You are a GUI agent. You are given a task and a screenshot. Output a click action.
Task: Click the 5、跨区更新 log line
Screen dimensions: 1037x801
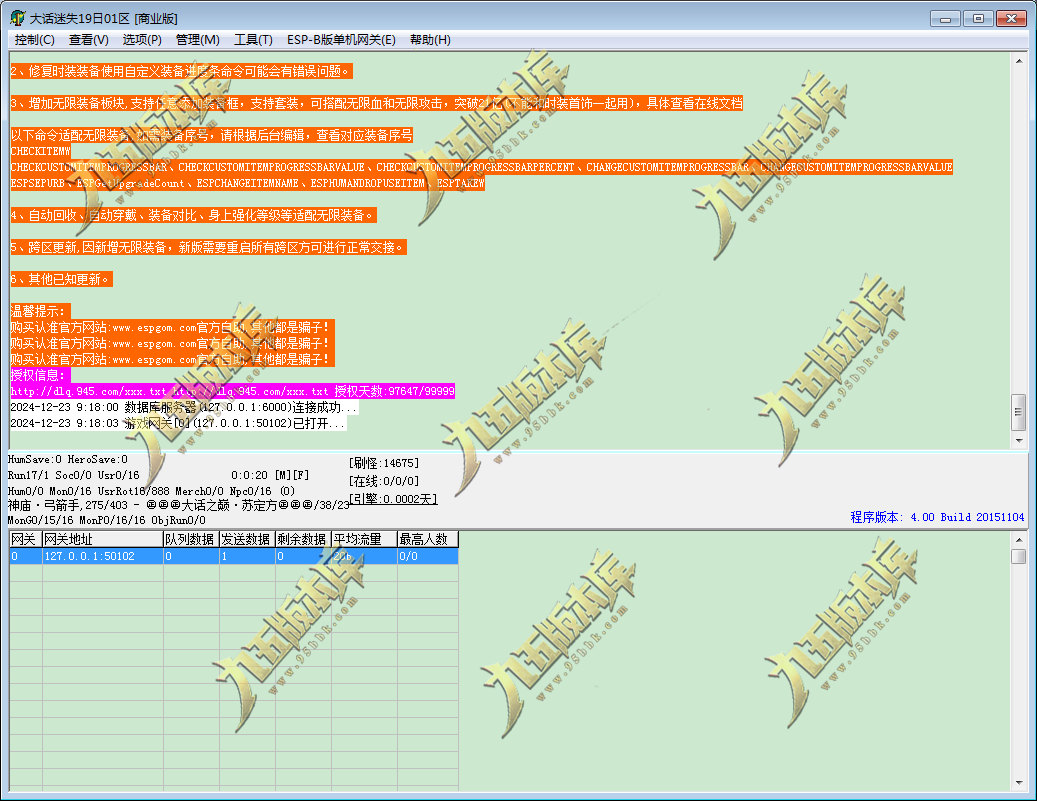pos(208,247)
